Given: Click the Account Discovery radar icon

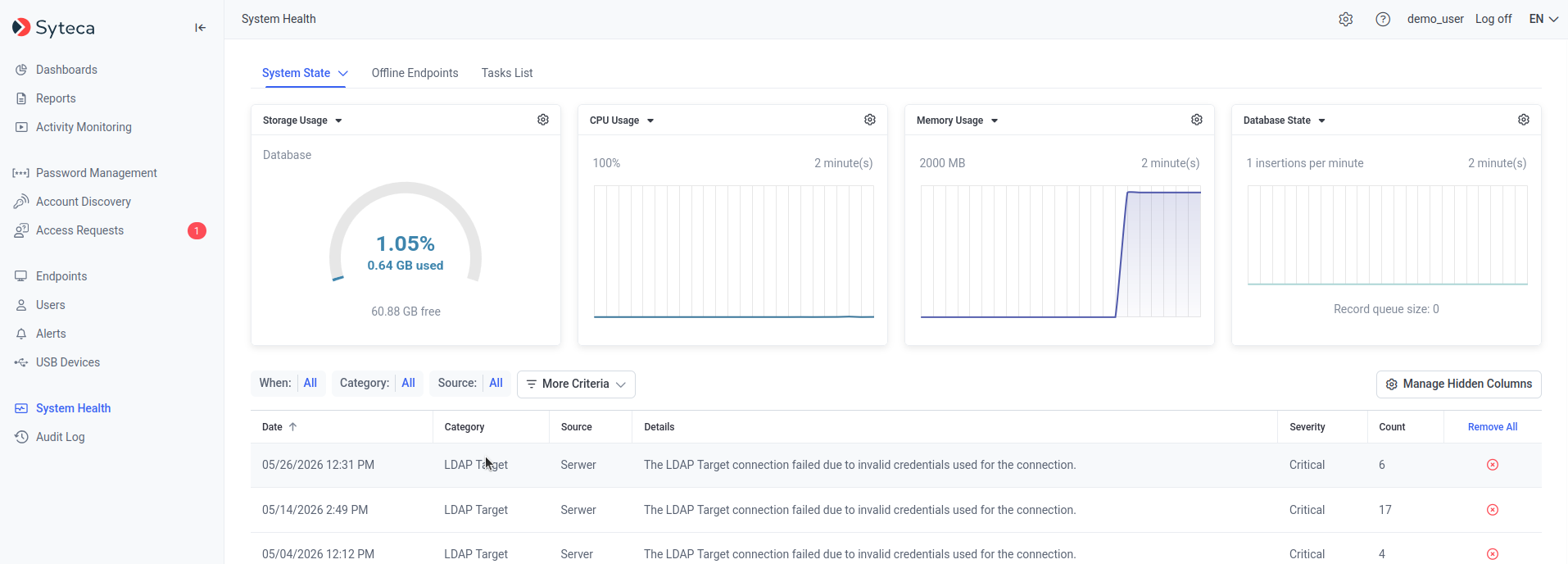Looking at the screenshot, I should point(21,202).
